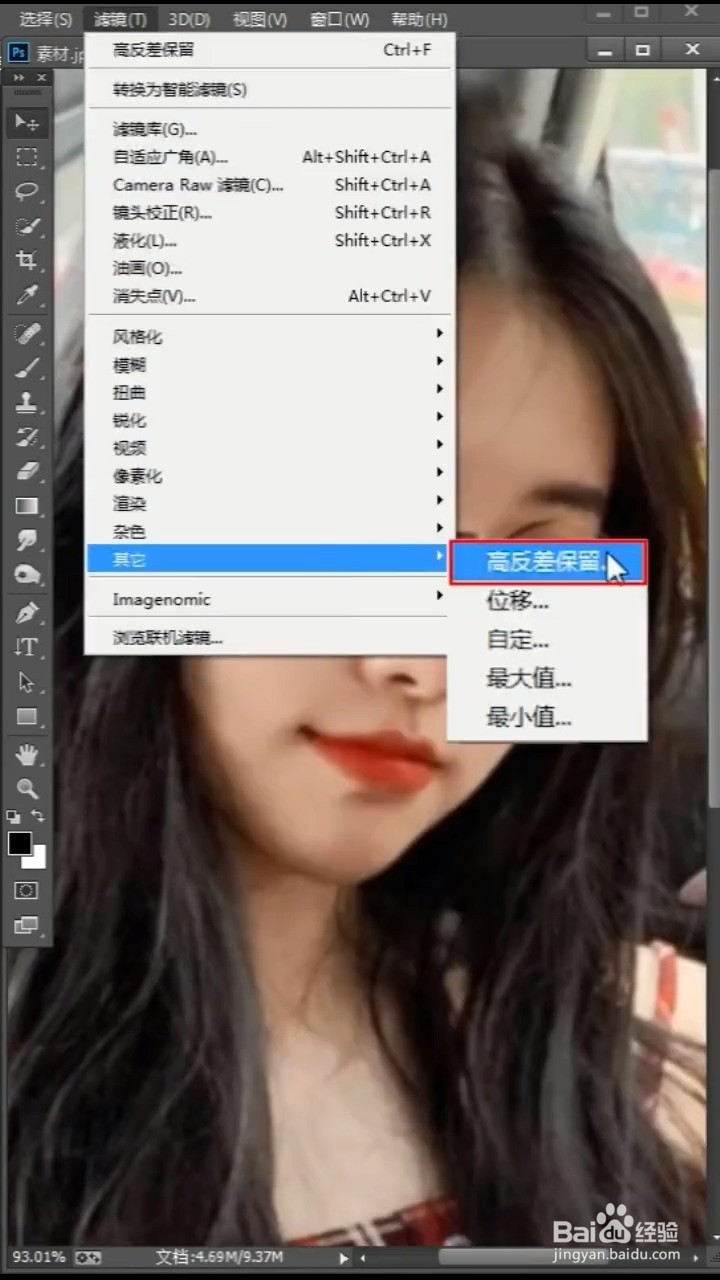Select the Rectangle shape tool
Screen dimensions: 720x1280
27,717
